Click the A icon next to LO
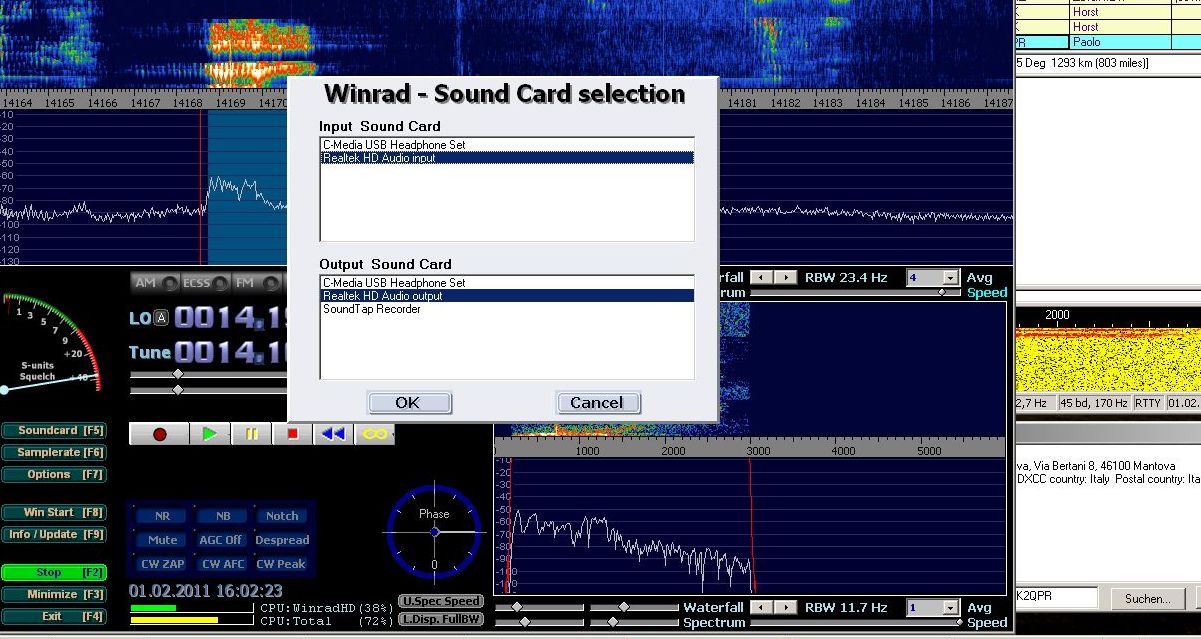 (161, 318)
